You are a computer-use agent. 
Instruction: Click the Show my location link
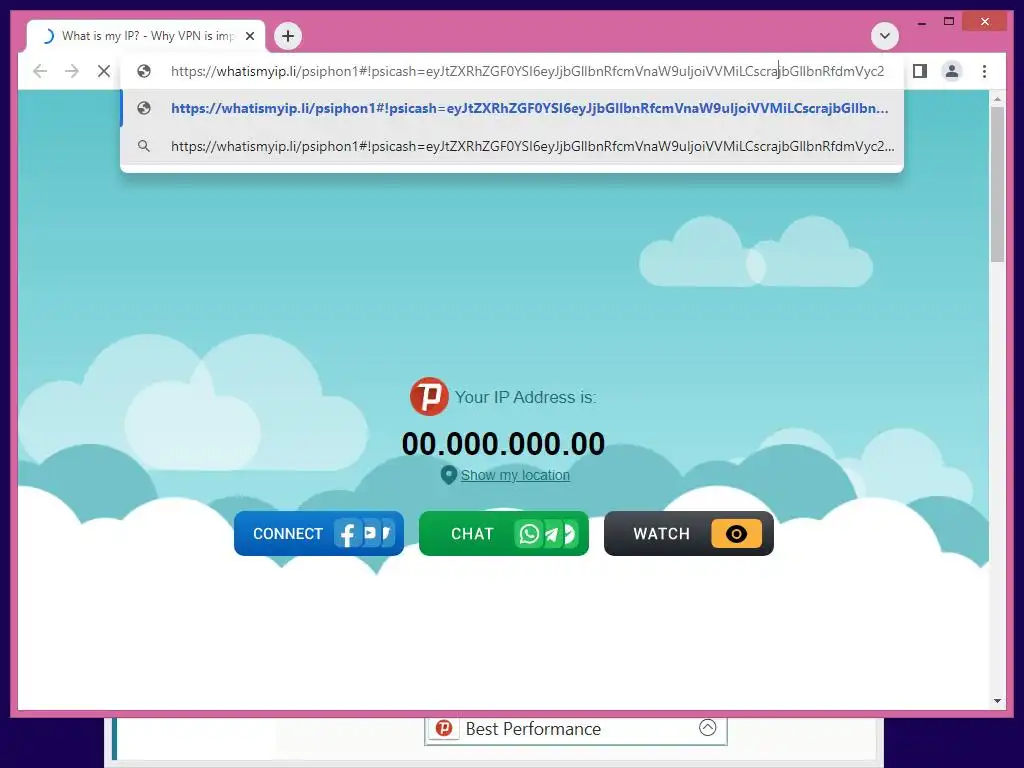(x=515, y=475)
